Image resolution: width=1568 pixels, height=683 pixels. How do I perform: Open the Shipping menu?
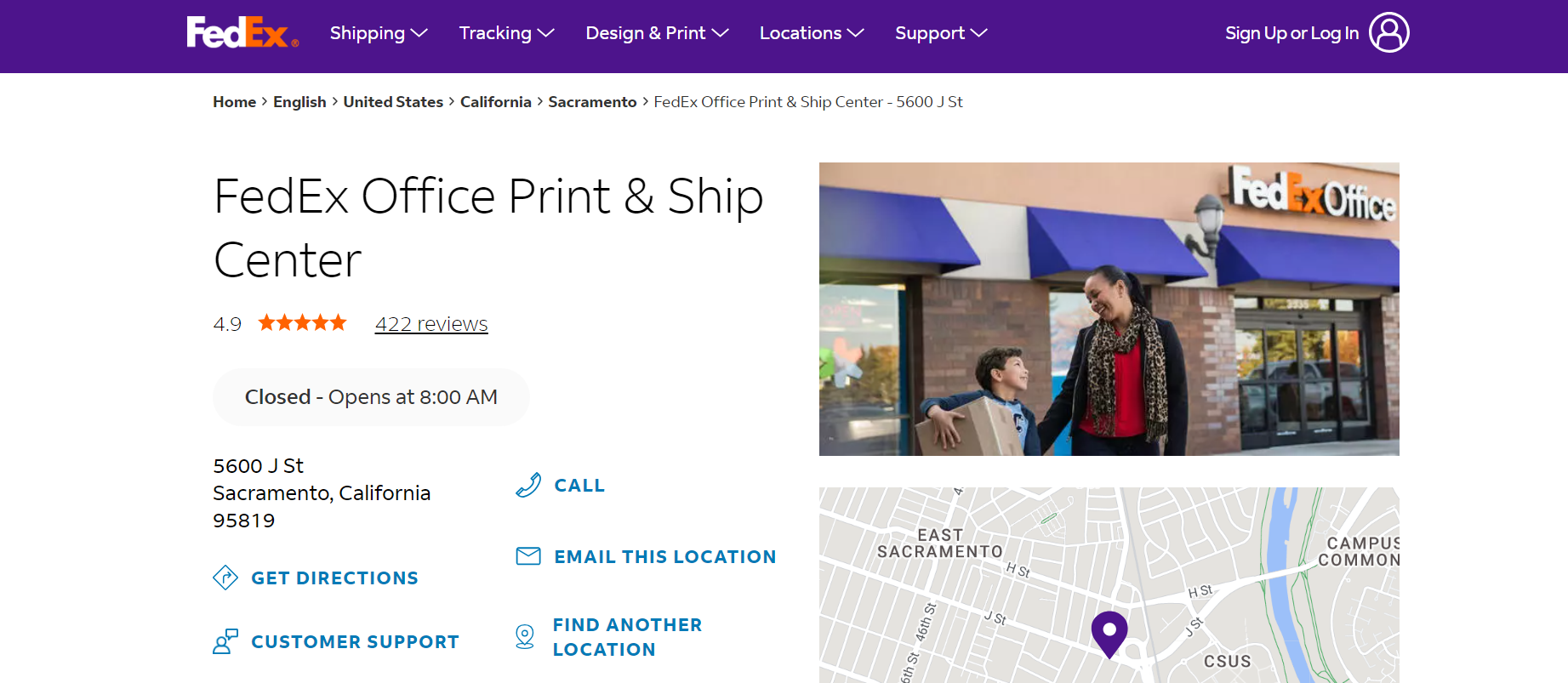click(379, 33)
